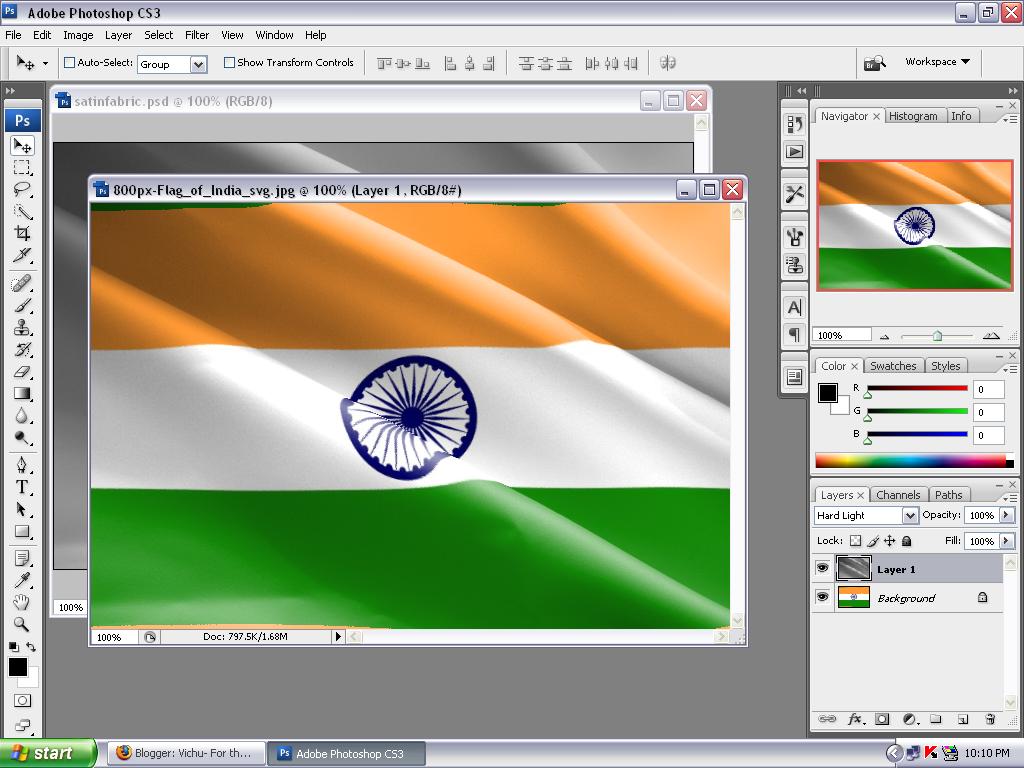Screen dimensions: 1024x768
Task: Select the Eraser tool
Action: pos(22,372)
